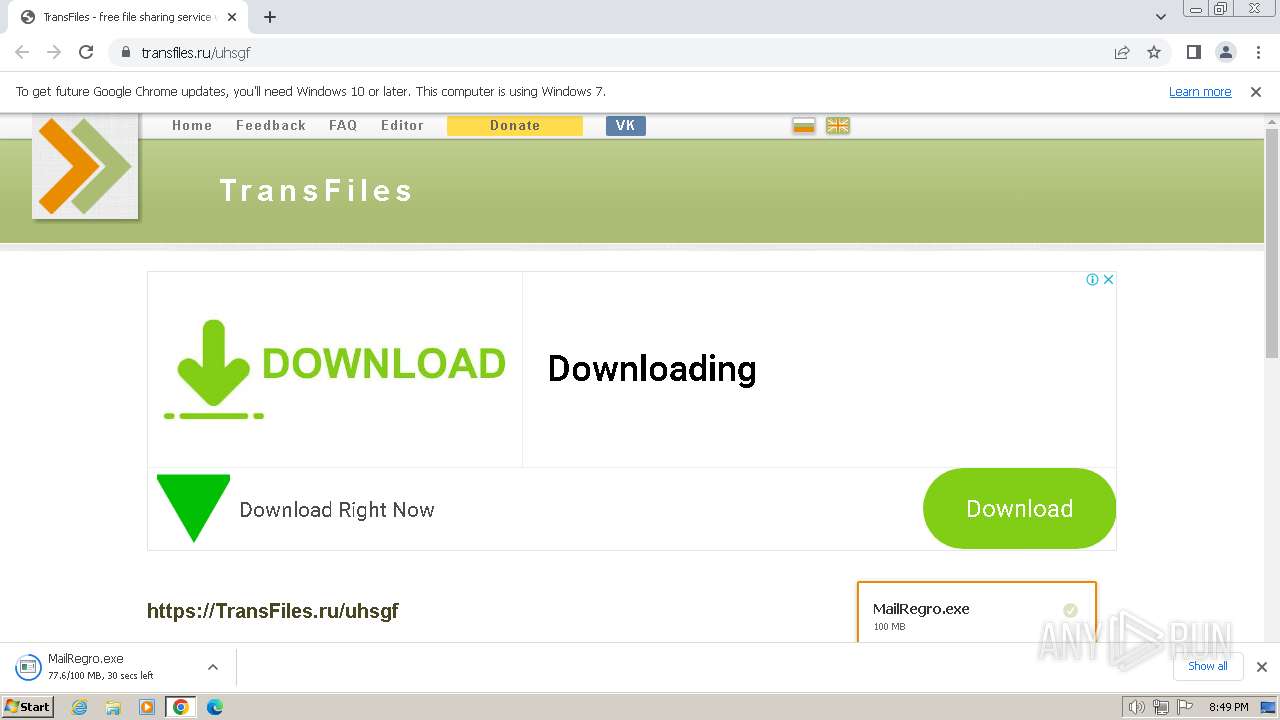This screenshot has height=720, width=1280.
Task: Click the page vertical scrollbar
Action: tap(1272, 243)
